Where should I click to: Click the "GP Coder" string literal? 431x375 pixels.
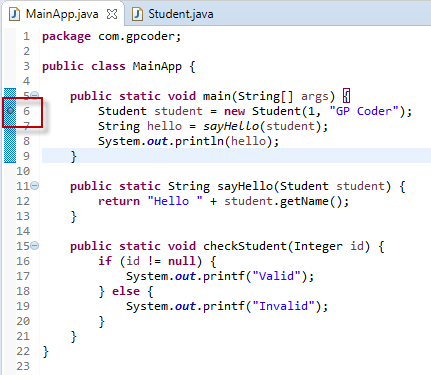click(x=364, y=111)
